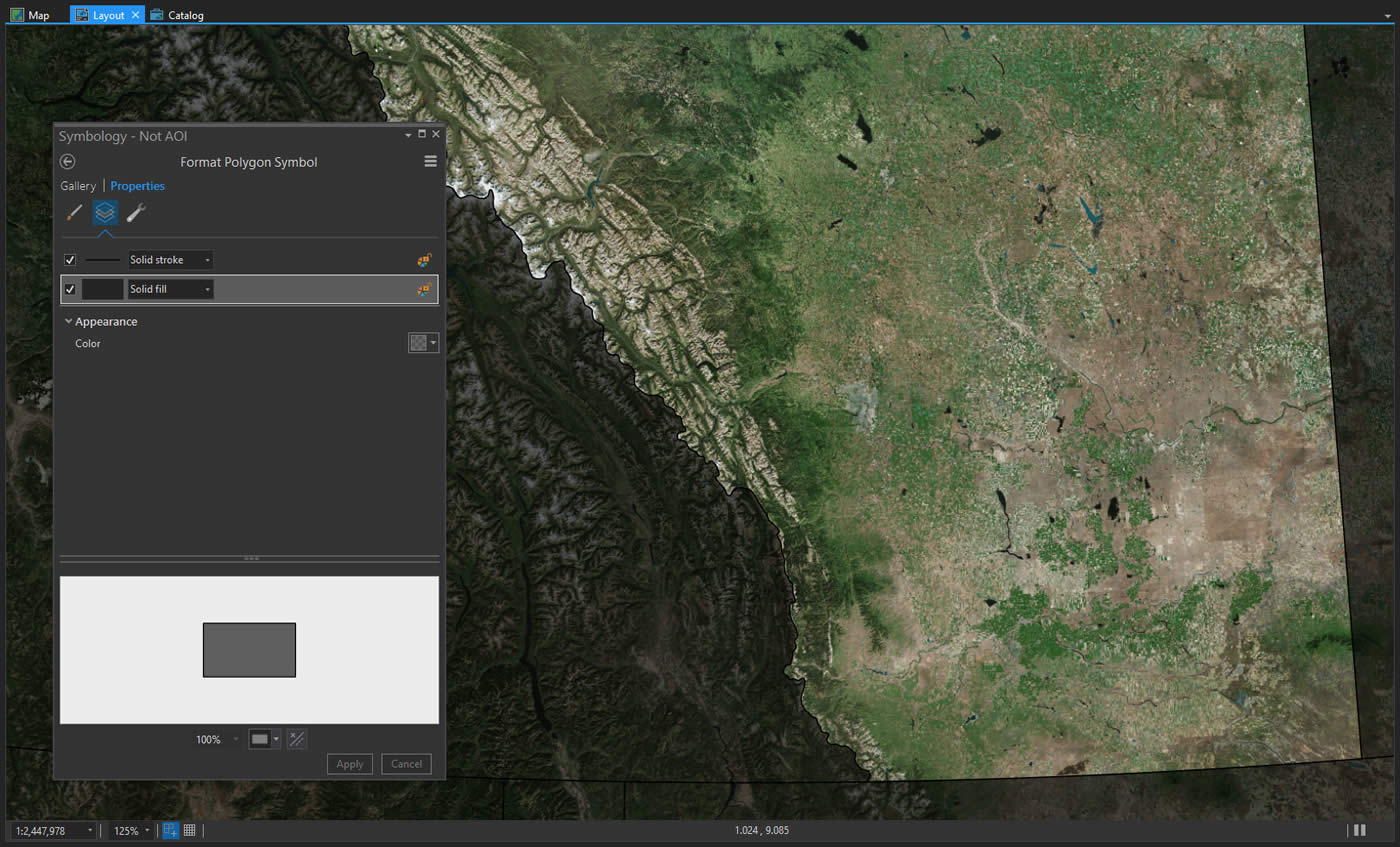
Task: Toggle the snapping icon in status bar
Action: pyautogui.click(x=170, y=830)
